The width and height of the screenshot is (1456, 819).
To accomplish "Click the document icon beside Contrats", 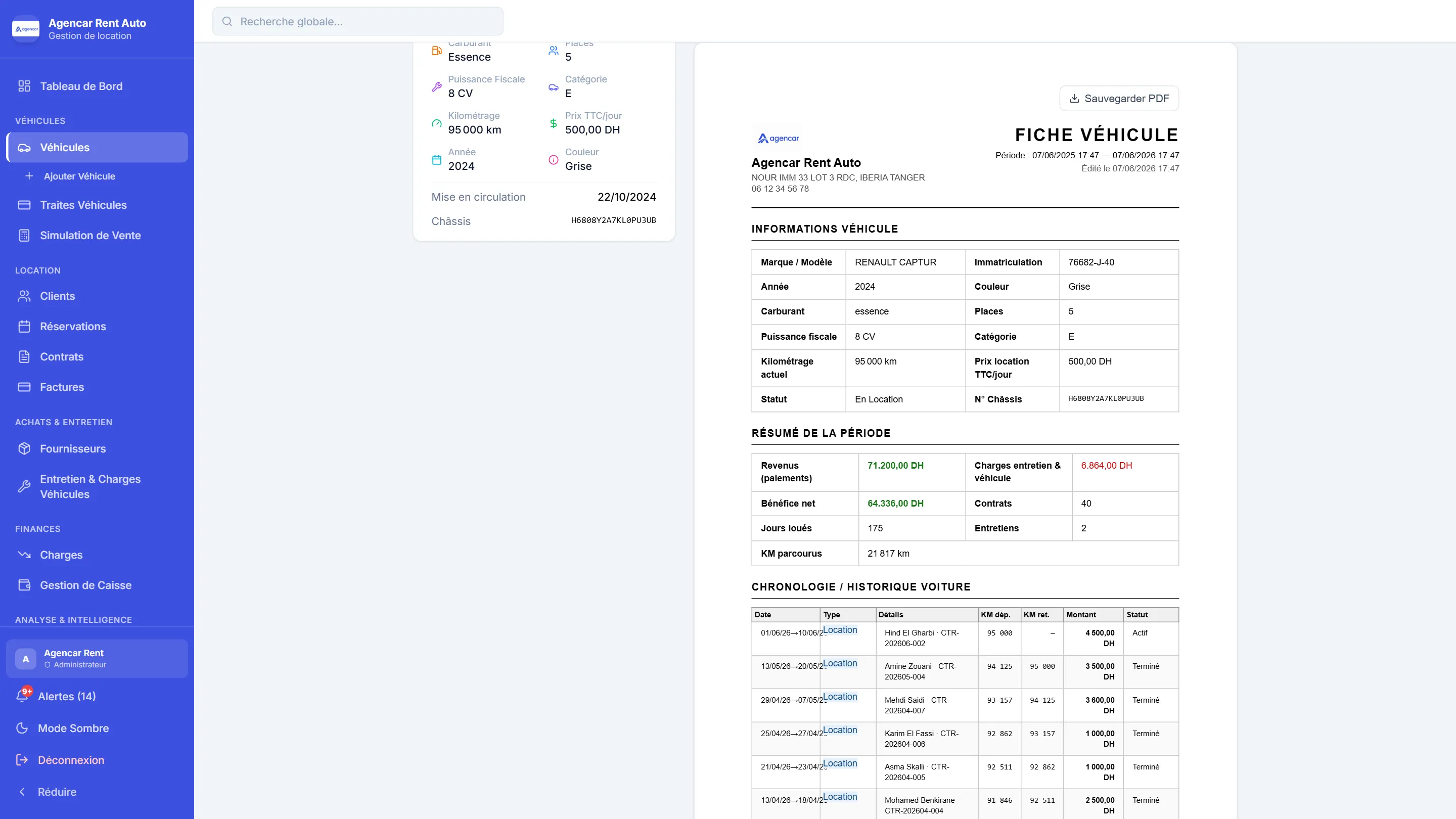I will 24,356.
